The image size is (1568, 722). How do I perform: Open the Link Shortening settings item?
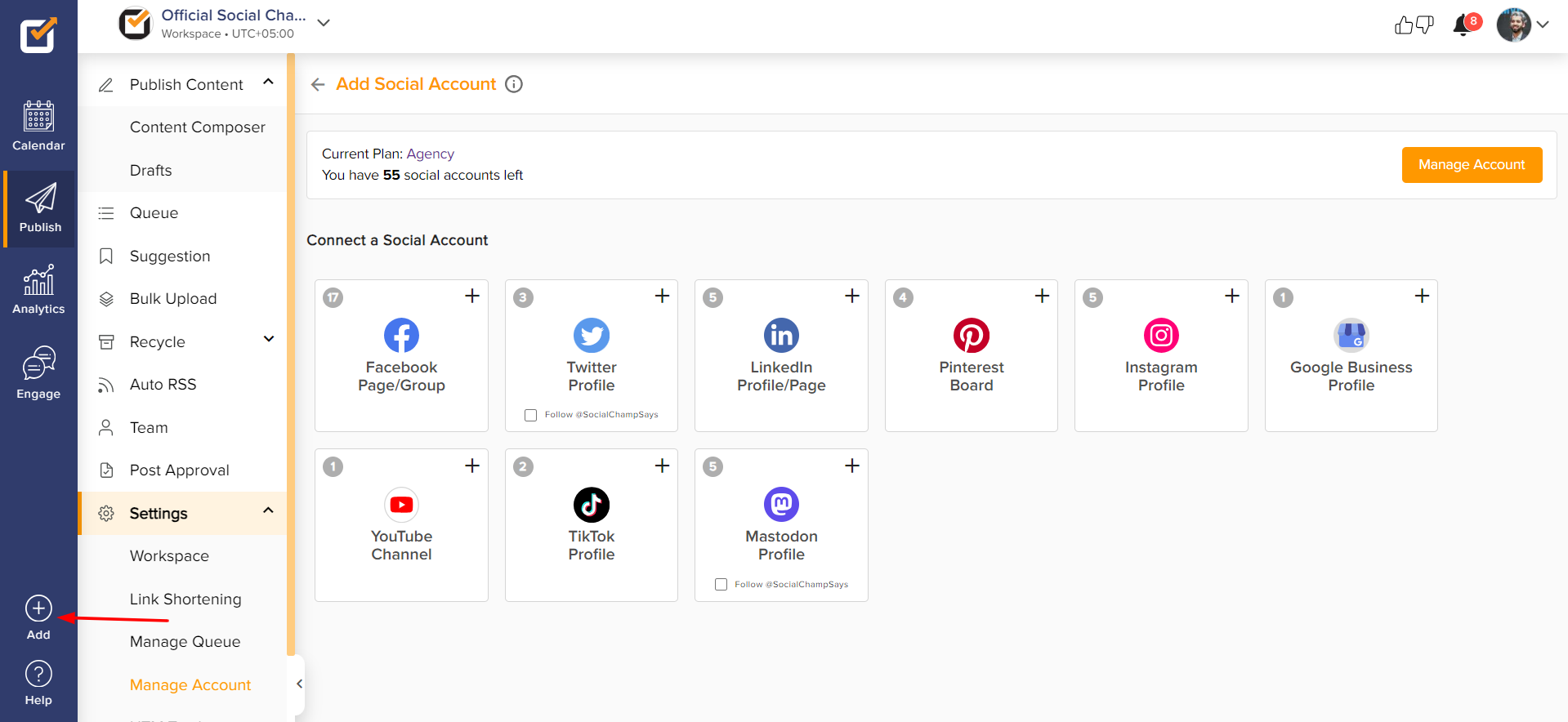pyautogui.click(x=185, y=599)
